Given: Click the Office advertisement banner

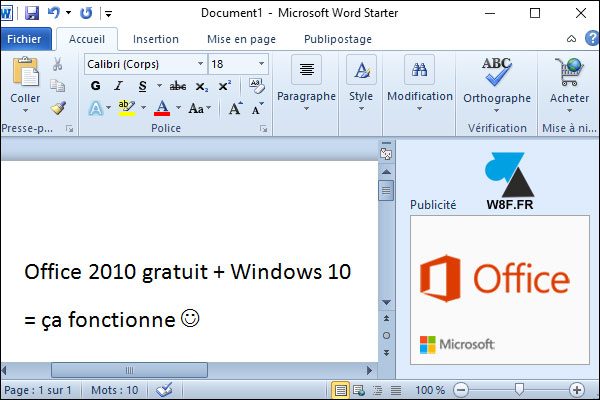Looking at the screenshot, I should click(x=500, y=290).
